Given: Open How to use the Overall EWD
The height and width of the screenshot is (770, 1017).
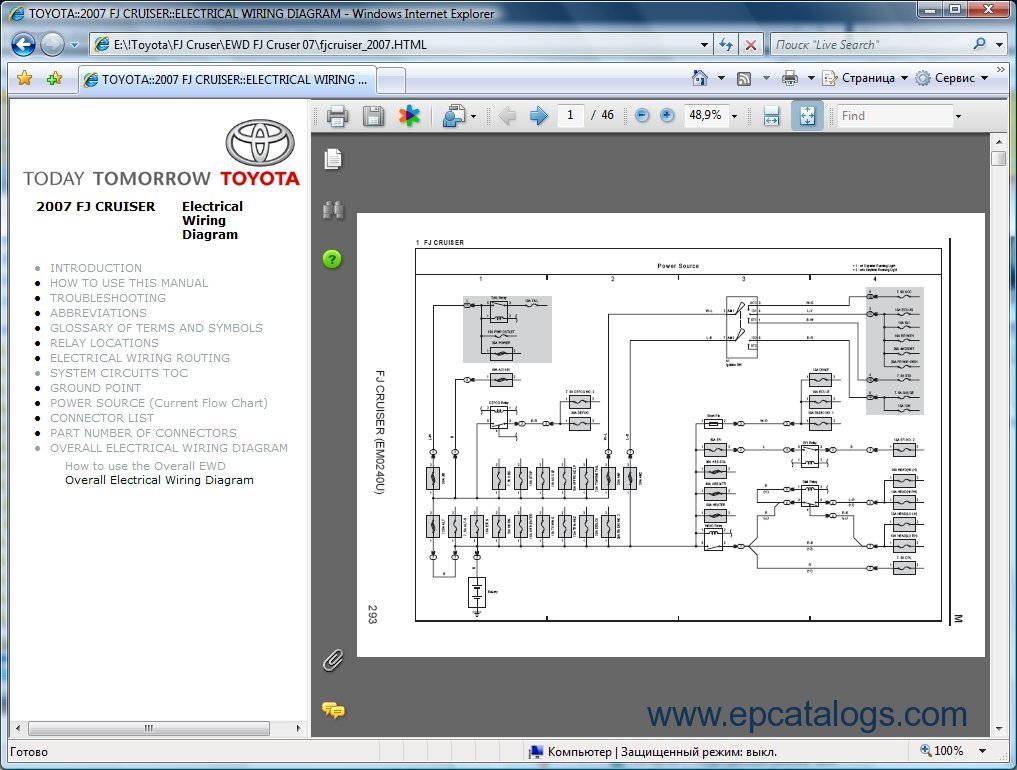Looking at the screenshot, I should (x=145, y=466).
